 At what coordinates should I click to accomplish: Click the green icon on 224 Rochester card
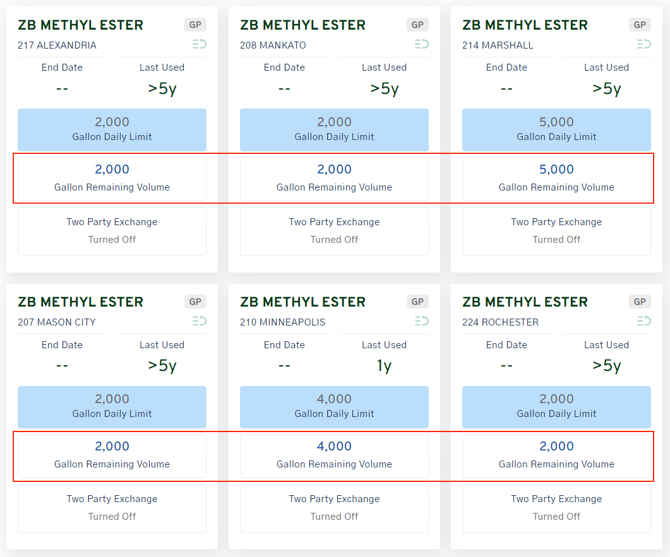[x=643, y=322]
